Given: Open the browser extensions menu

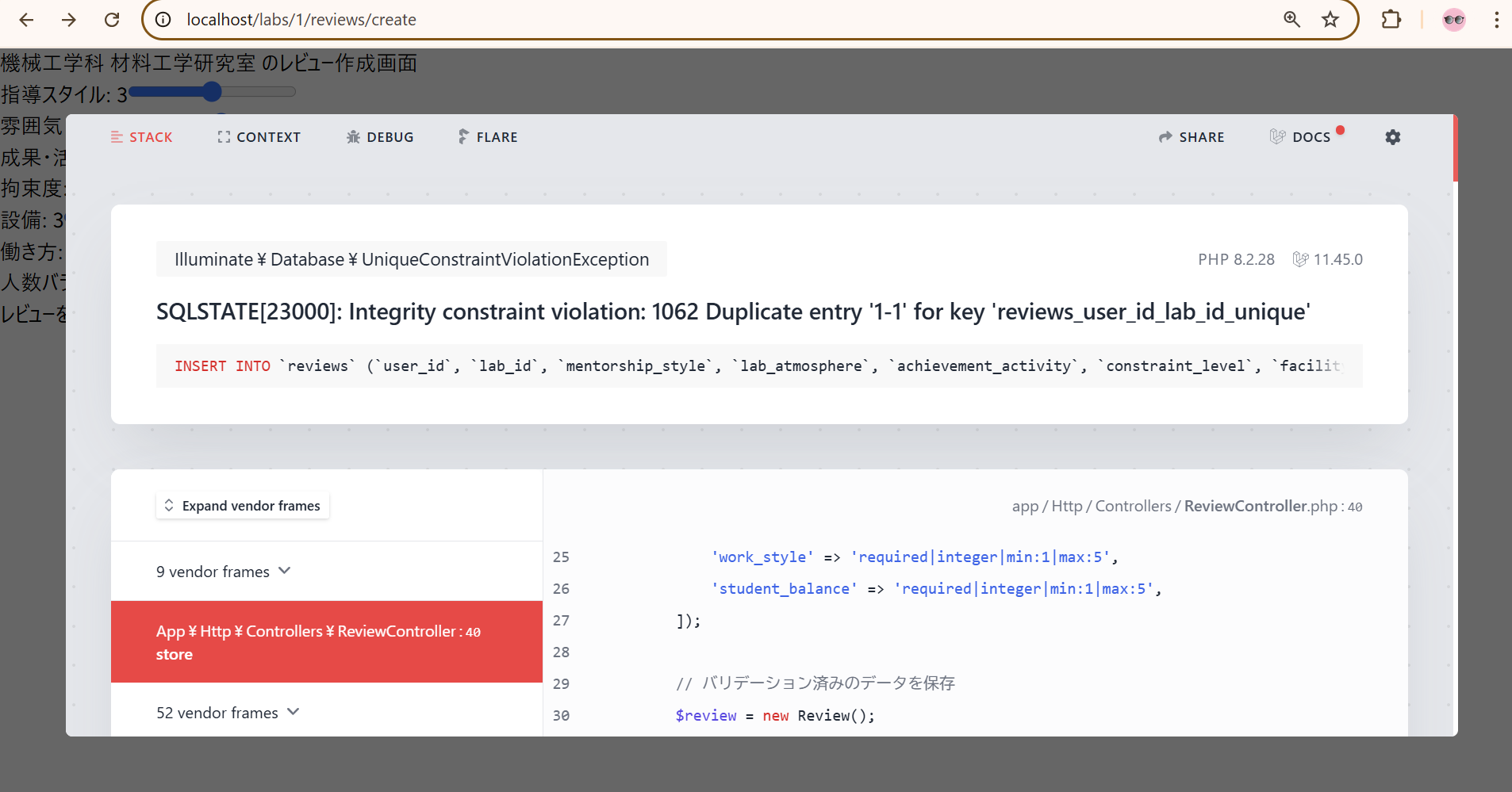Looking at the screenshot, I should click(x=1391, y=20).
